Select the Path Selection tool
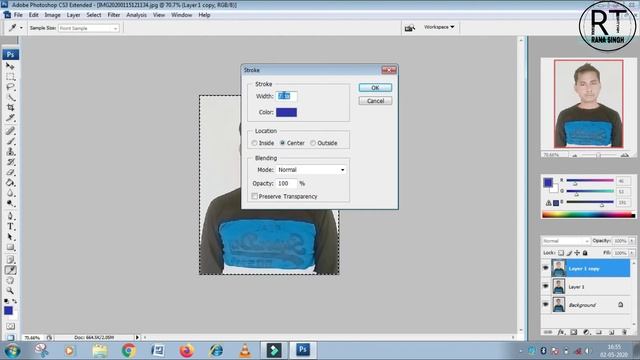The width and height of the screenshot is (640, 360). click(x=10, y=237)
